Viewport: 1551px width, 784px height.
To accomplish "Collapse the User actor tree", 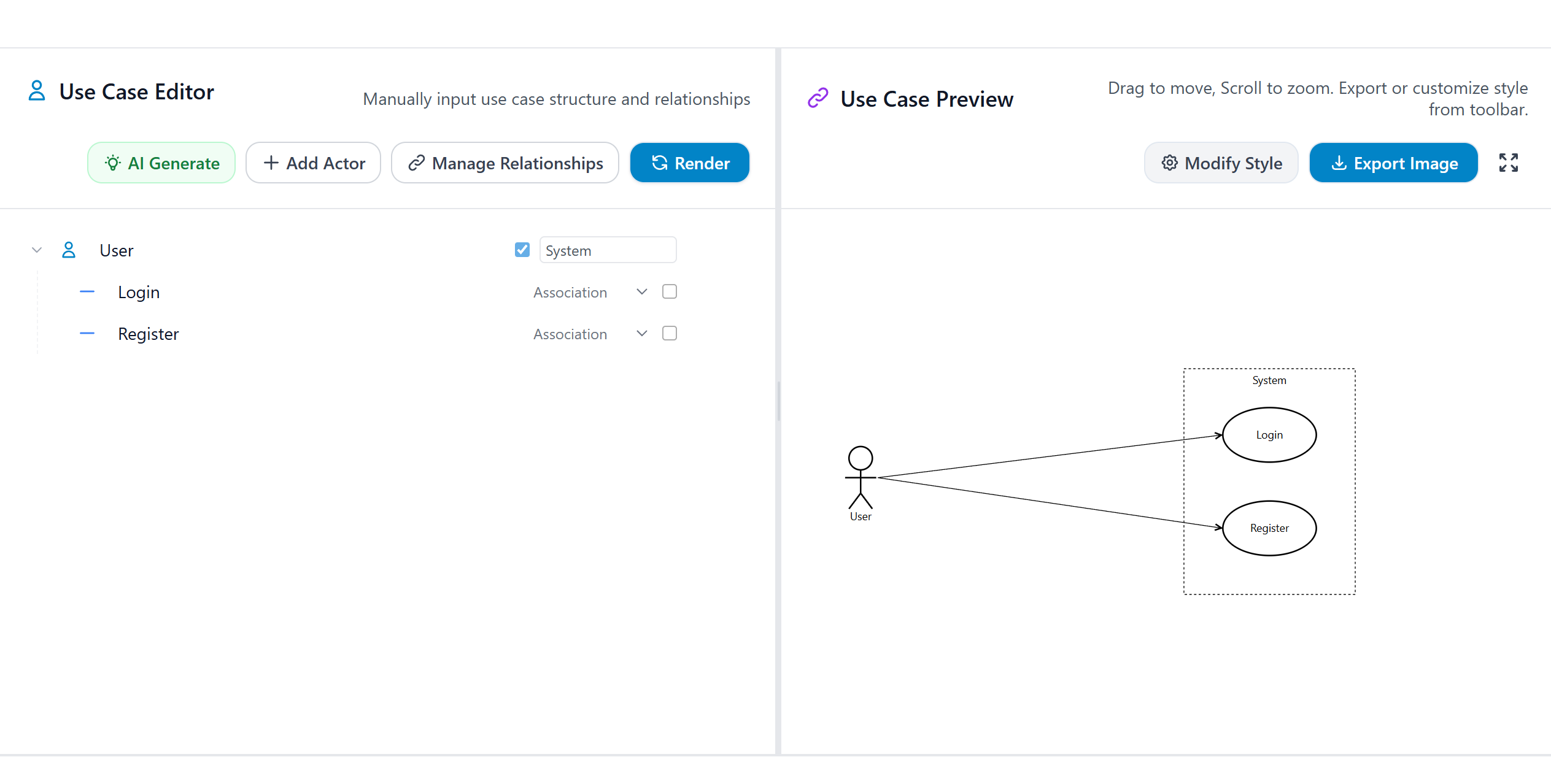I will tap(36, 250).
